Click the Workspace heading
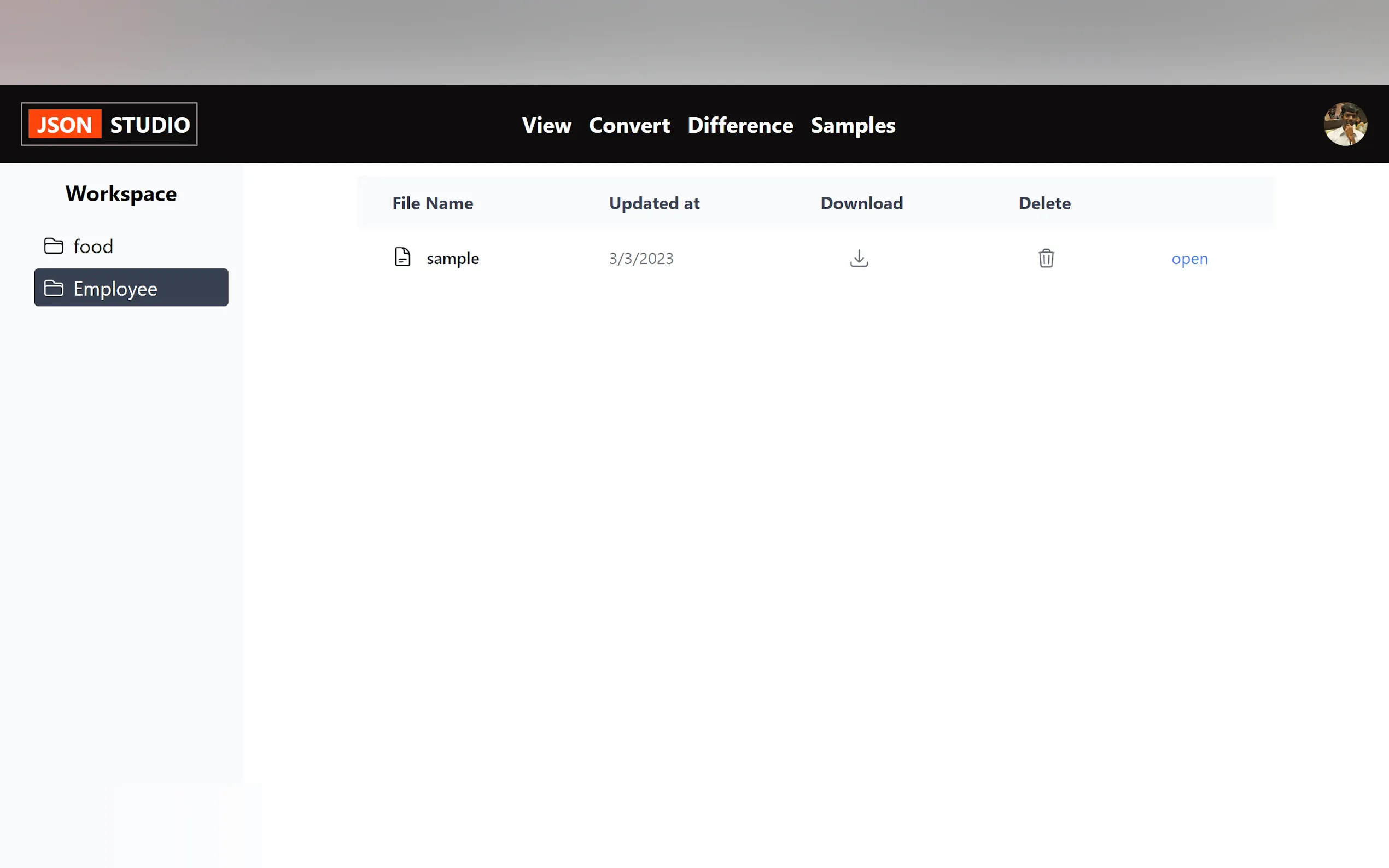 (121, 194)
